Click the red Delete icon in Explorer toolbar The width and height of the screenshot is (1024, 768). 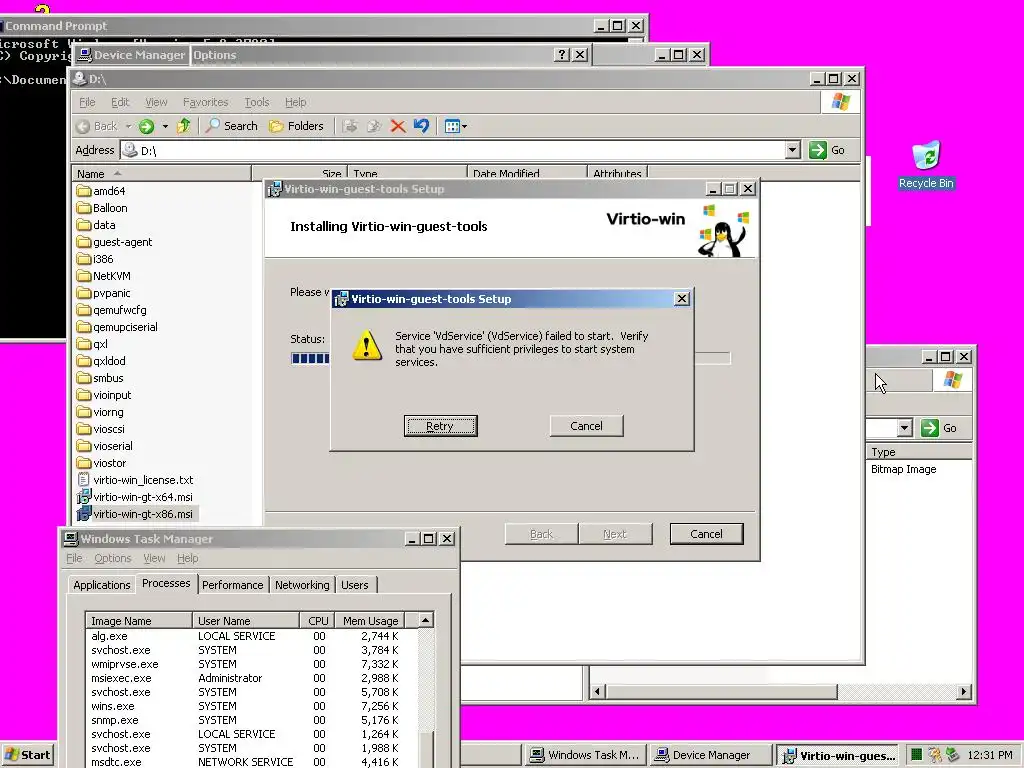(x=398, y=126)
